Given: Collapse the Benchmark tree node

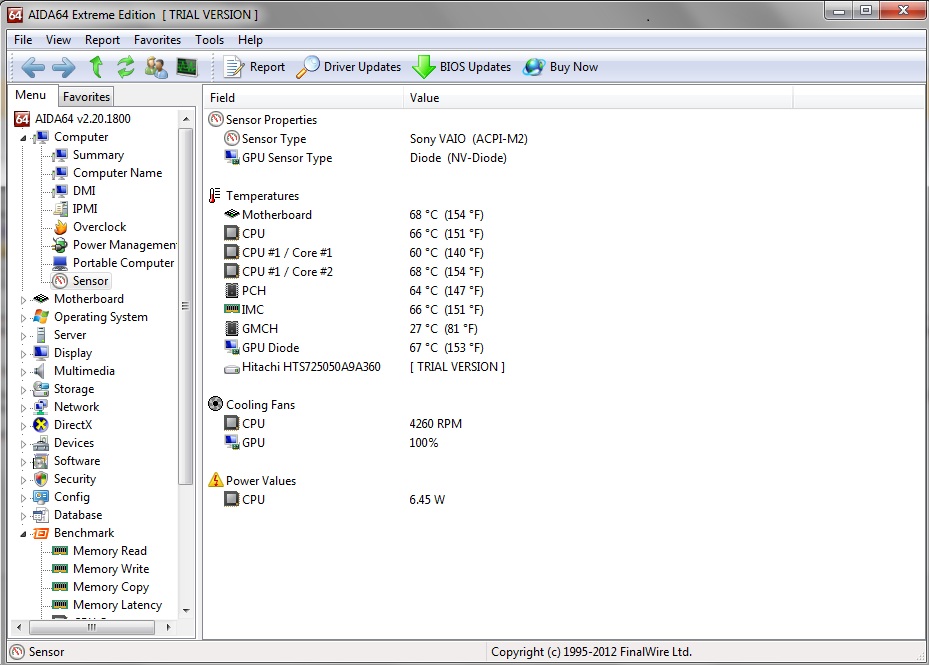Looking at the screenshot, I should [23, 534].
